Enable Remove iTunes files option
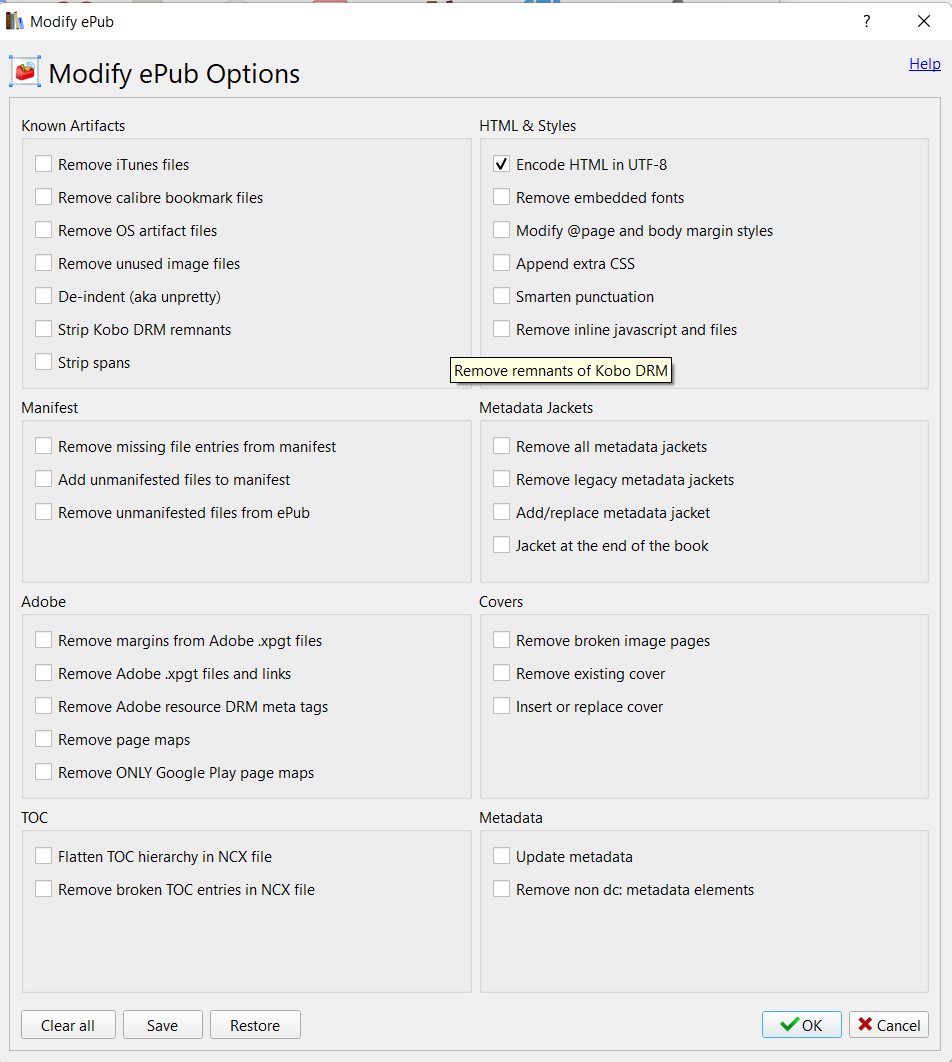 [x=44, y=165]
